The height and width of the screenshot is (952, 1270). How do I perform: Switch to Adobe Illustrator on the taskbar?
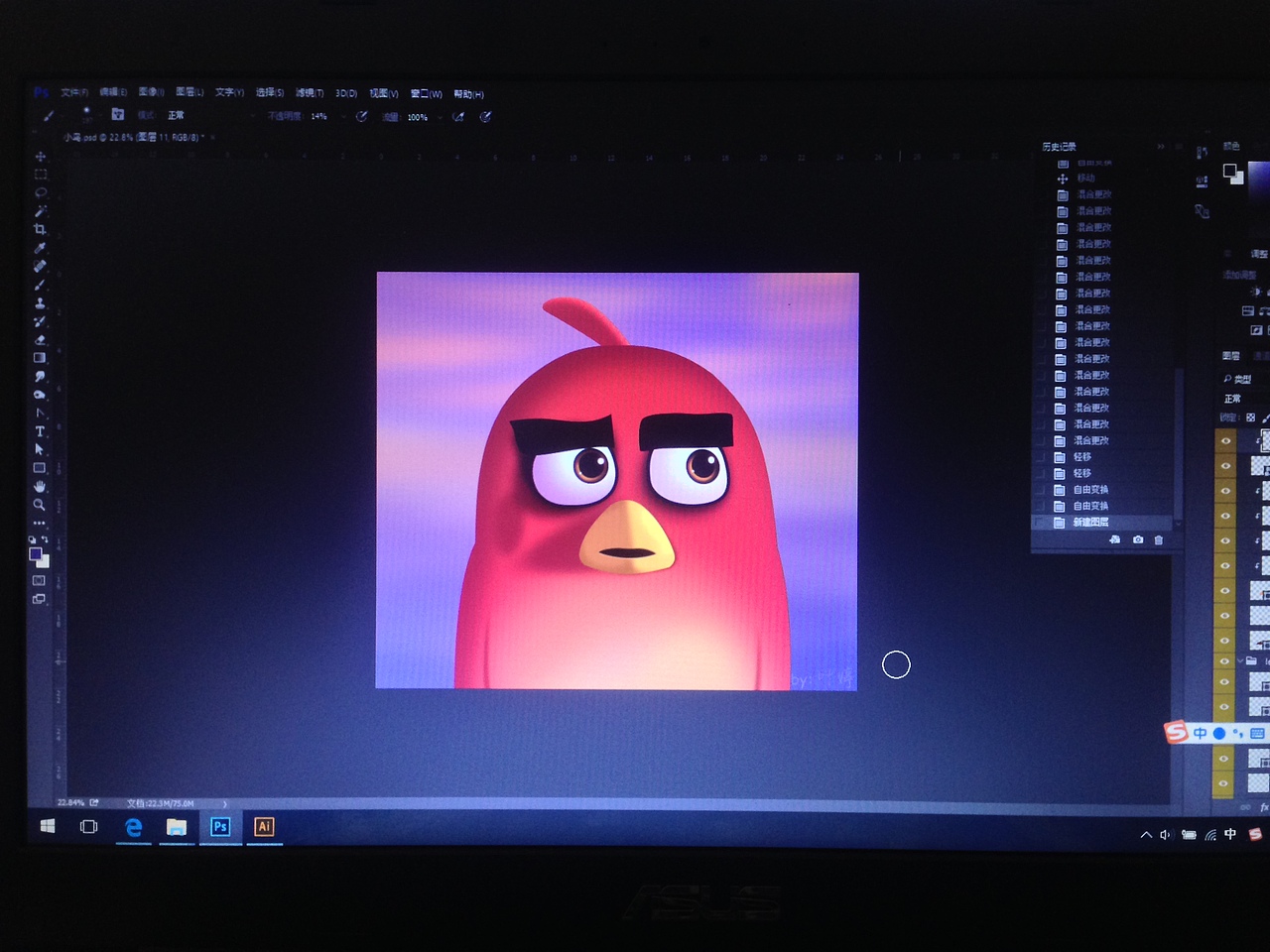point(264,826)
